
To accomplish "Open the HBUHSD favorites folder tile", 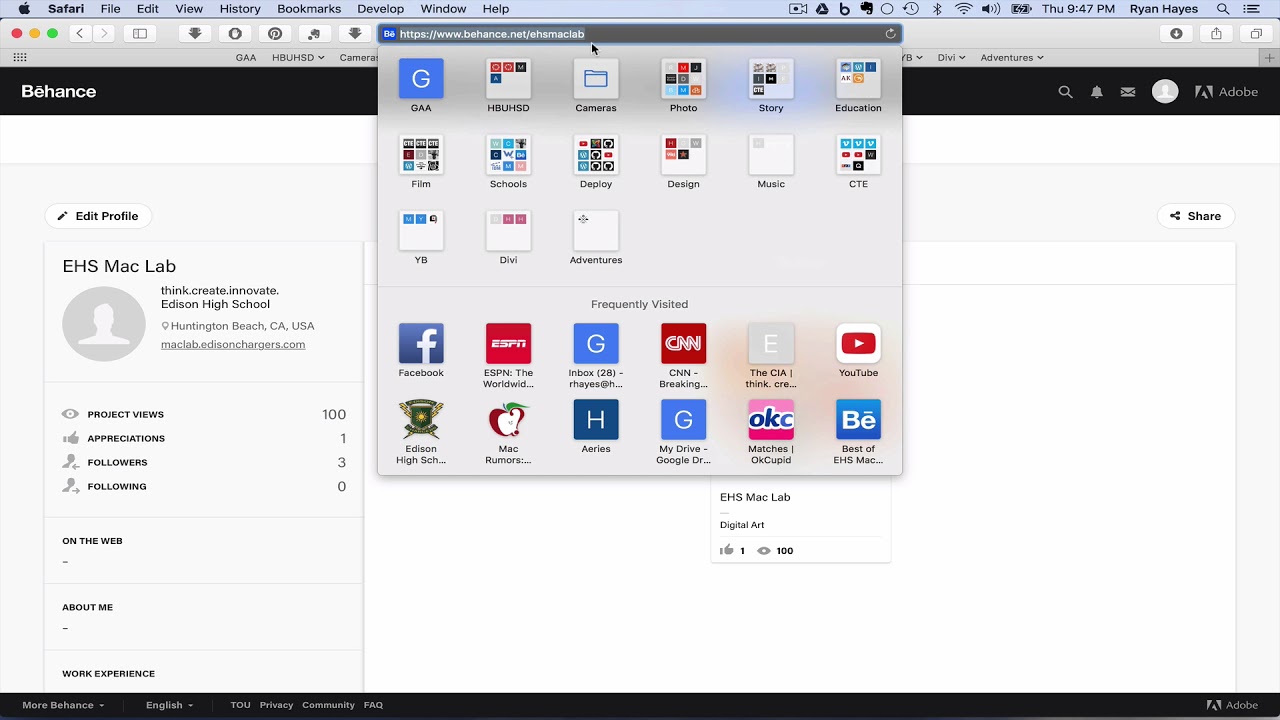I will point(508,79).
